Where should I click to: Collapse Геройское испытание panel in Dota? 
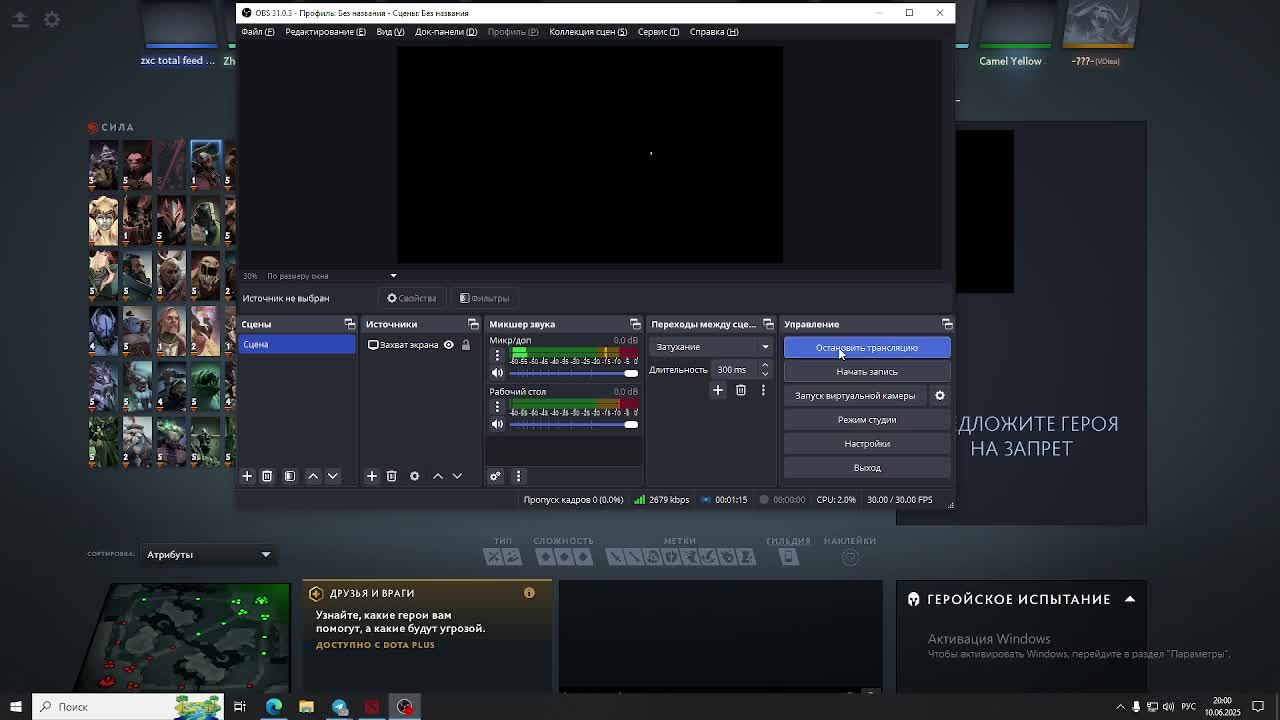point(1130,599)
